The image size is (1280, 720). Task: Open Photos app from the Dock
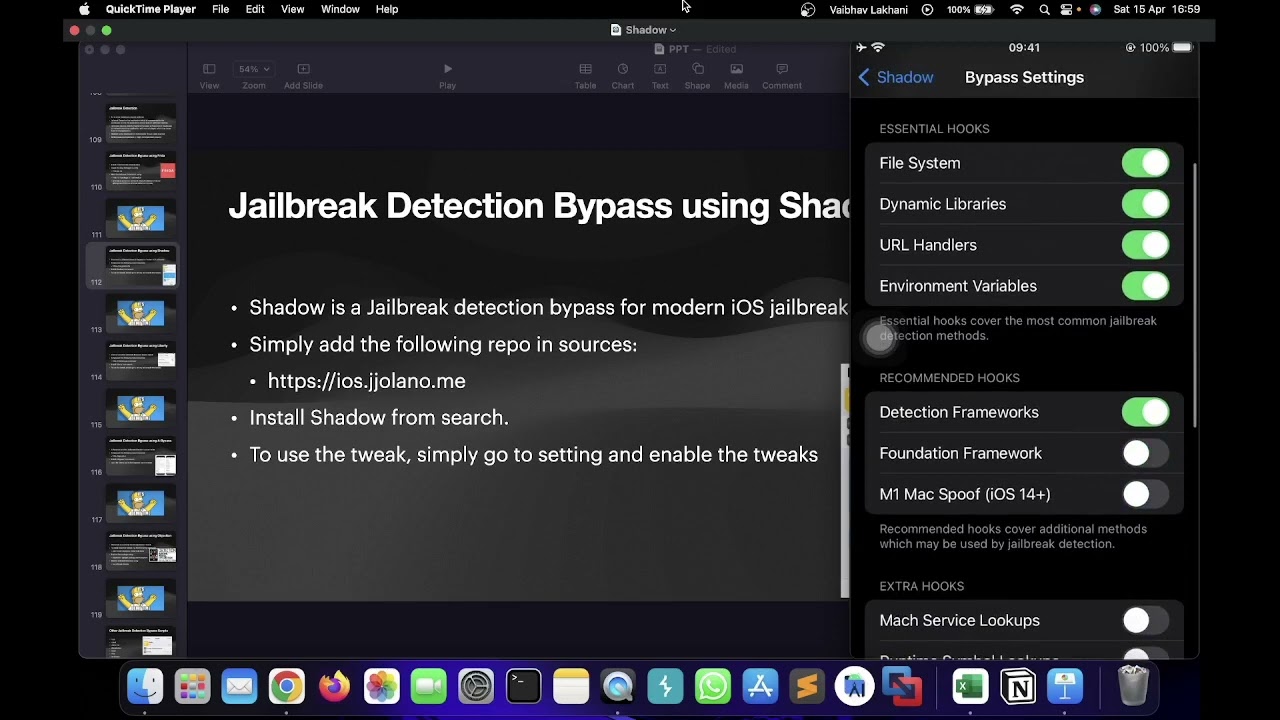381,687
